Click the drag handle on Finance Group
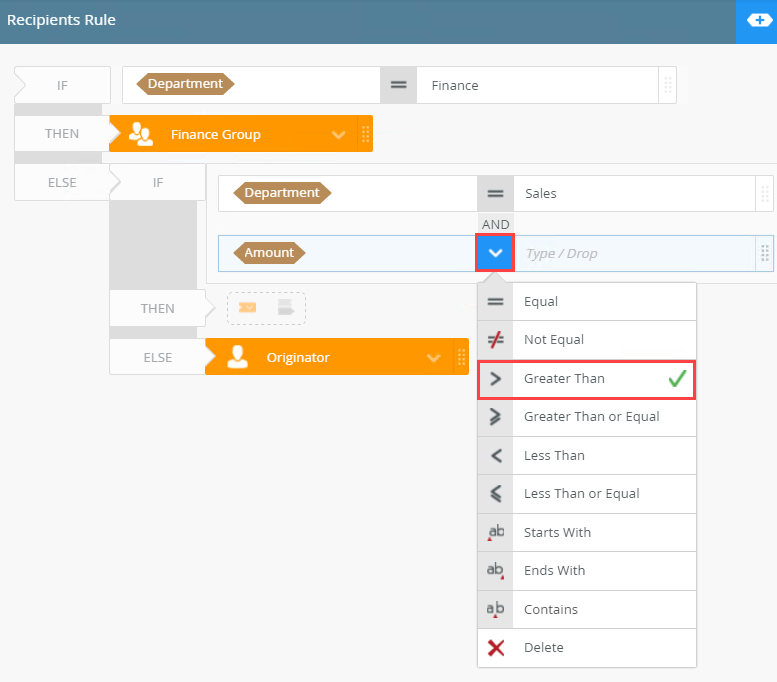 (x=365, y=134)
